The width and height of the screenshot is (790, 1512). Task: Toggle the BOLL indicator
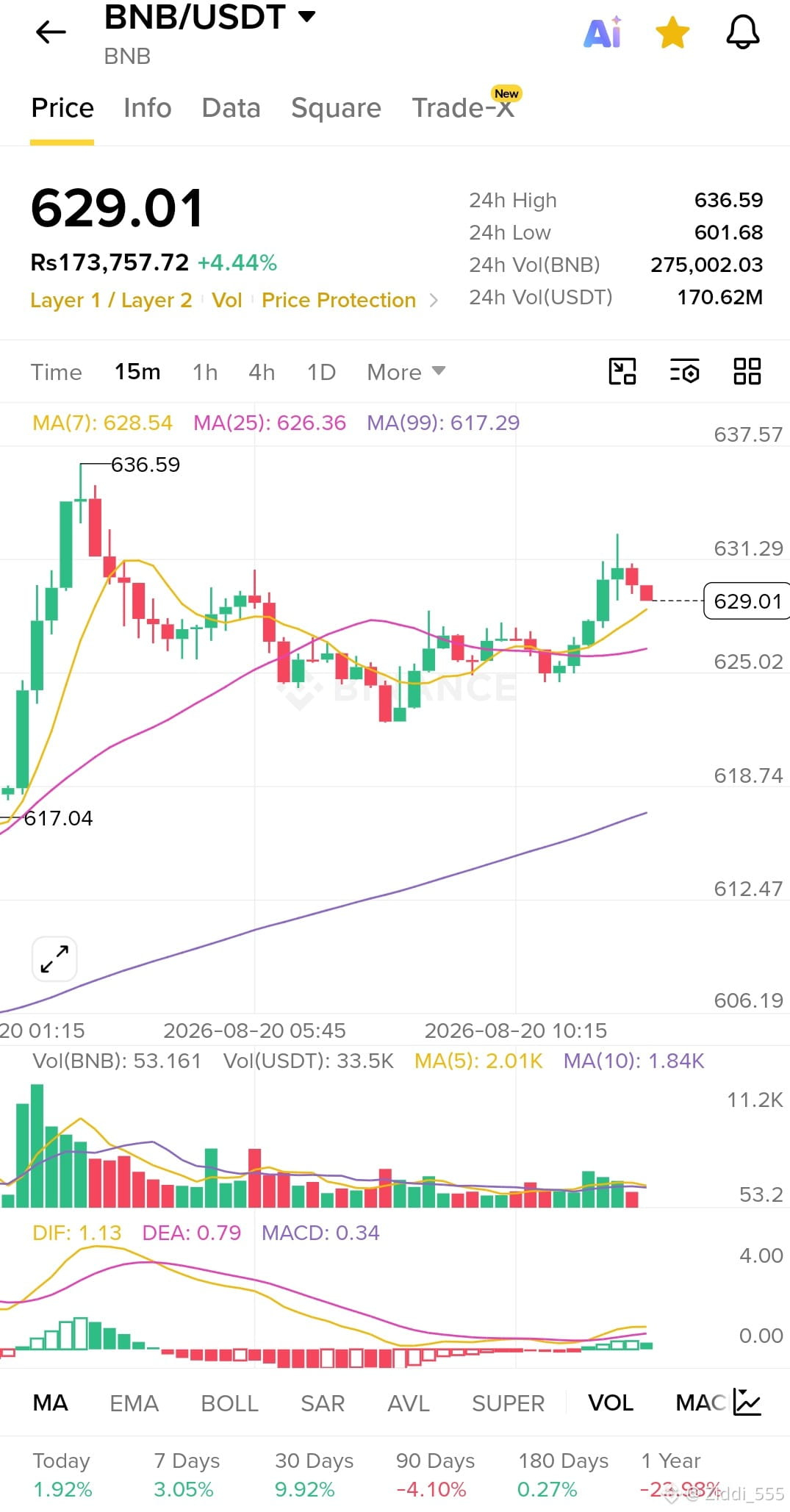(x=229, y=1402)
